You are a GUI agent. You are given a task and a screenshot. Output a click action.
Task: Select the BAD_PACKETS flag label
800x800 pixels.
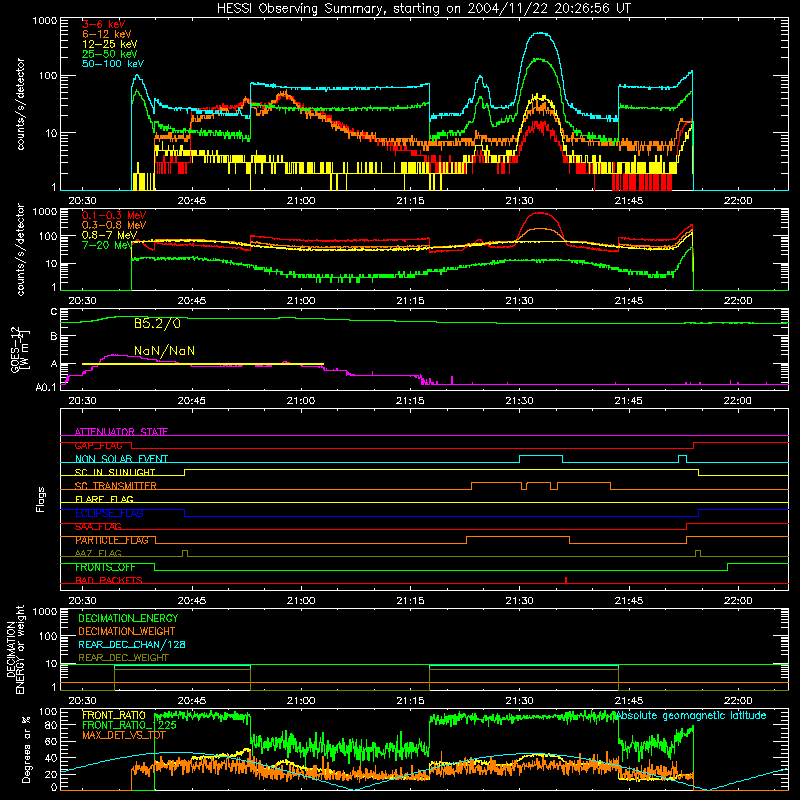point(109,581)
